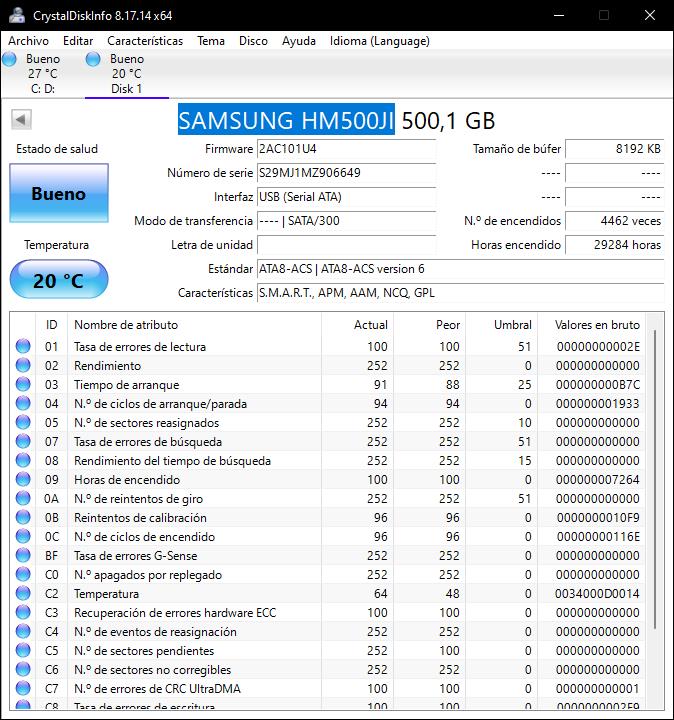Click the transfer mode field SATA/300
The image size is (674, 720).
(x=346, y=221)
